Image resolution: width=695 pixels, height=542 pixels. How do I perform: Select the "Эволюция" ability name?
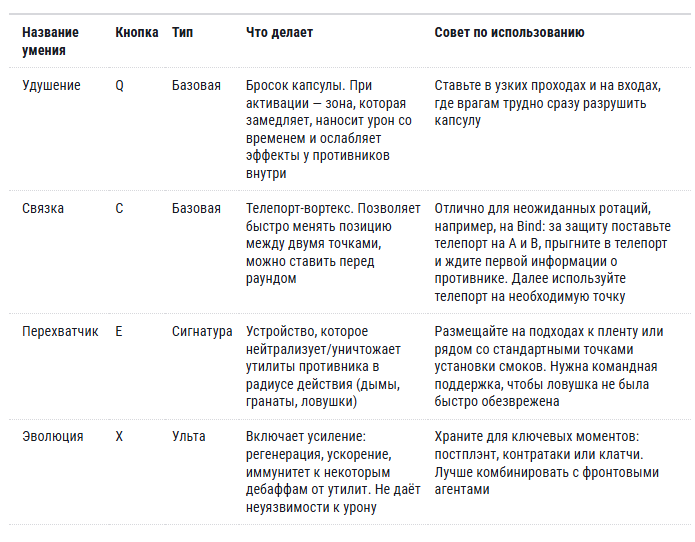point(53,437)
